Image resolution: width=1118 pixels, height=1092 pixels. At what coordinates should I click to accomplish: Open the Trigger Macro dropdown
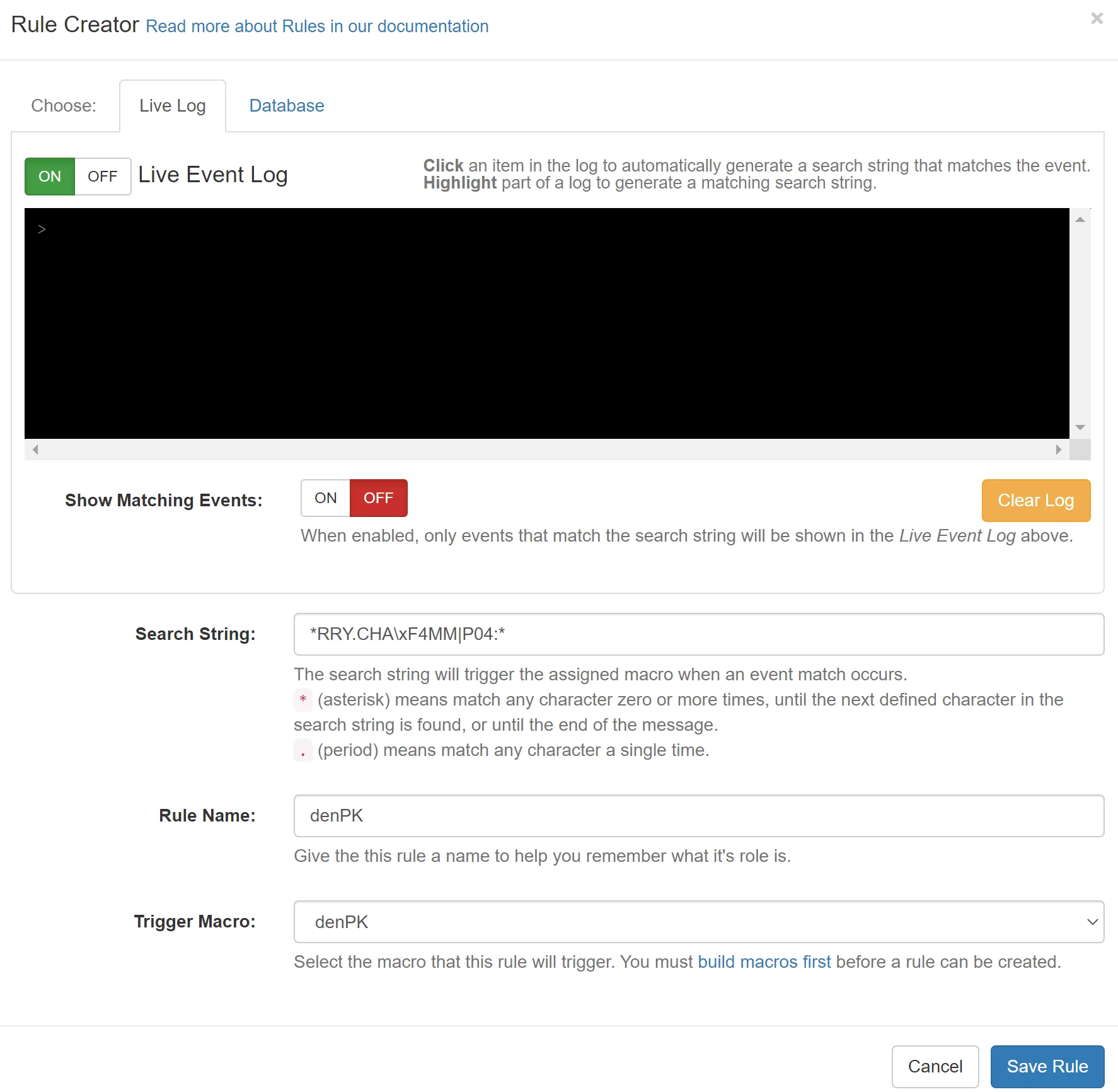tap(698, 922)
